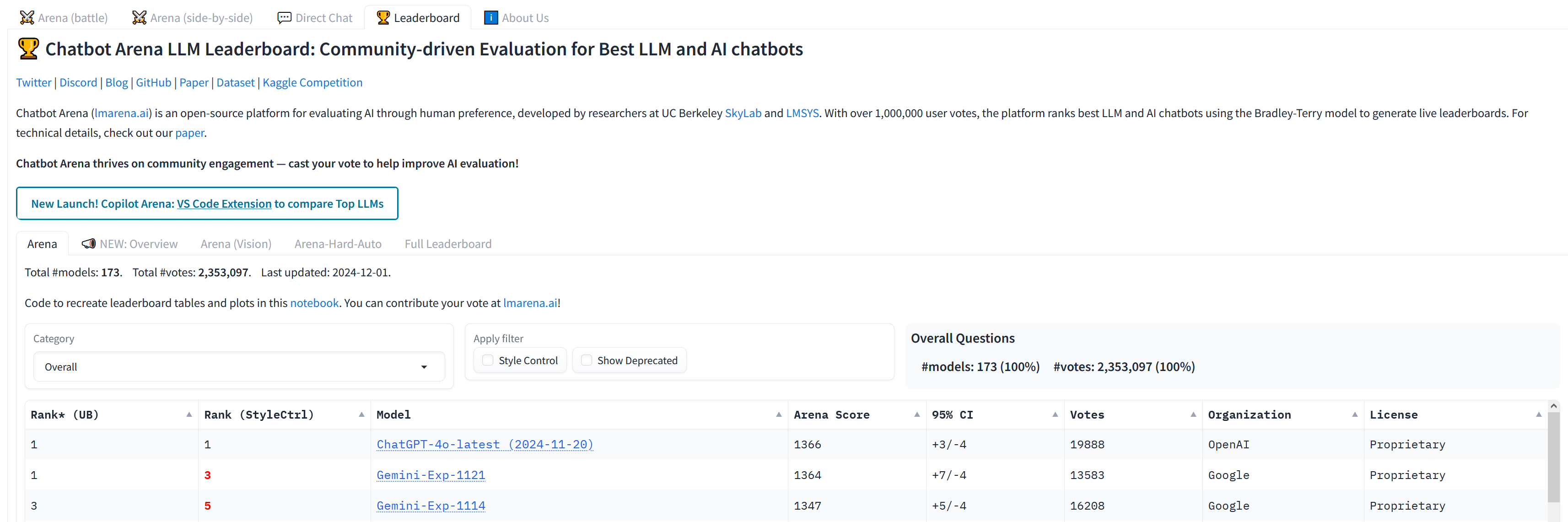
Task: Click the VS Code Extension link
Action: pyautogui.click(x=224, y=203)
